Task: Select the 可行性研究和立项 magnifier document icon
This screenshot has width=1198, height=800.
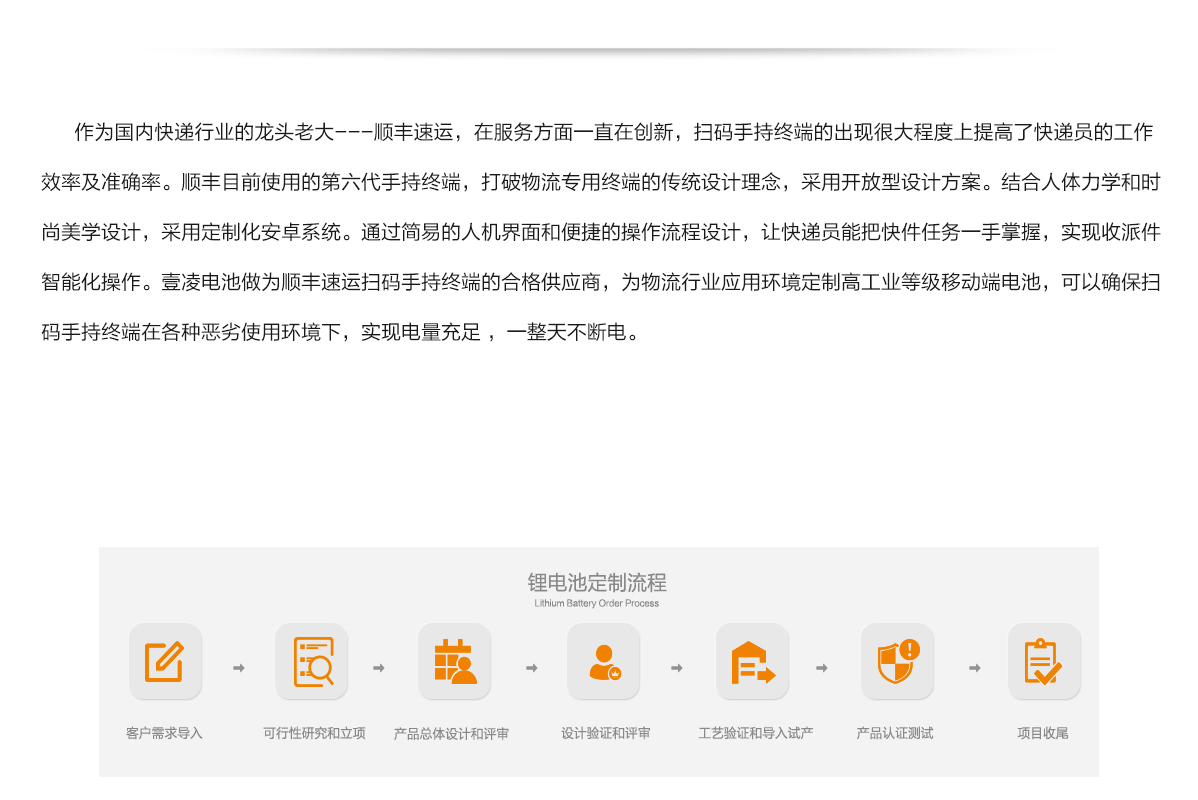Action: coord(312,662)
